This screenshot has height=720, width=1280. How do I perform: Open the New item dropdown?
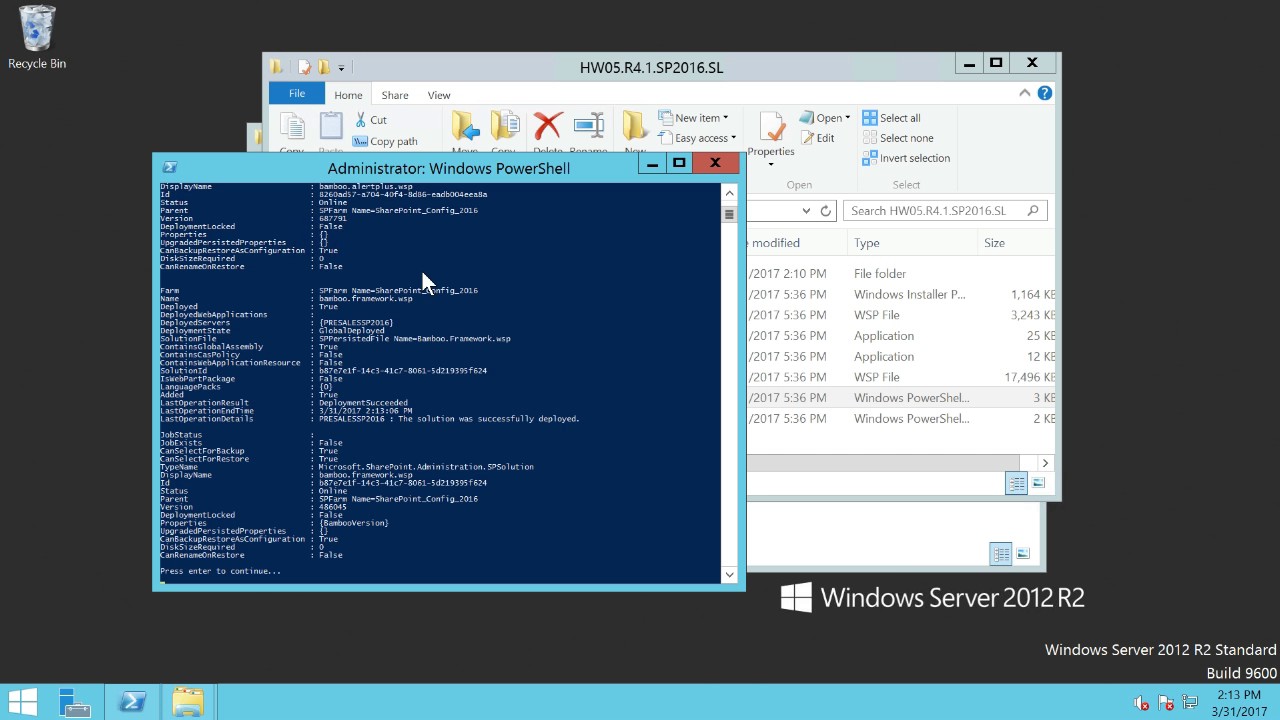pyautogui.click(x=693, y=118)
